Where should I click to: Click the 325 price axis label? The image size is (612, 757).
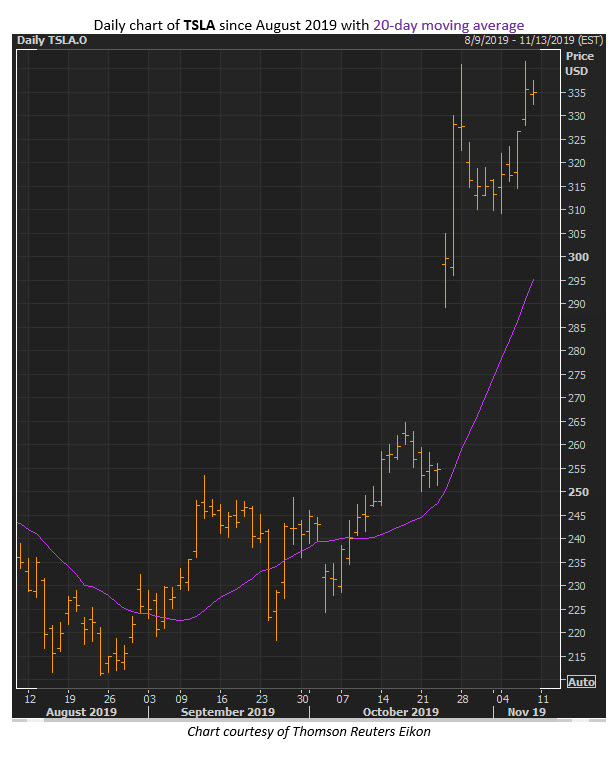click(576, 140)
